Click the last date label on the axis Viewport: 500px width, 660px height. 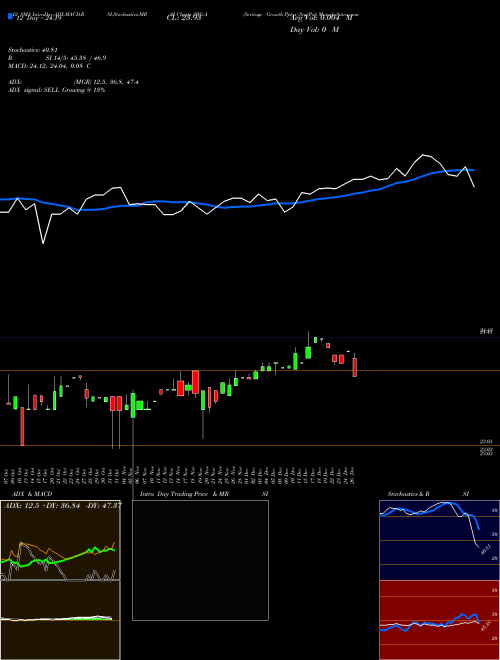[352, 475]
